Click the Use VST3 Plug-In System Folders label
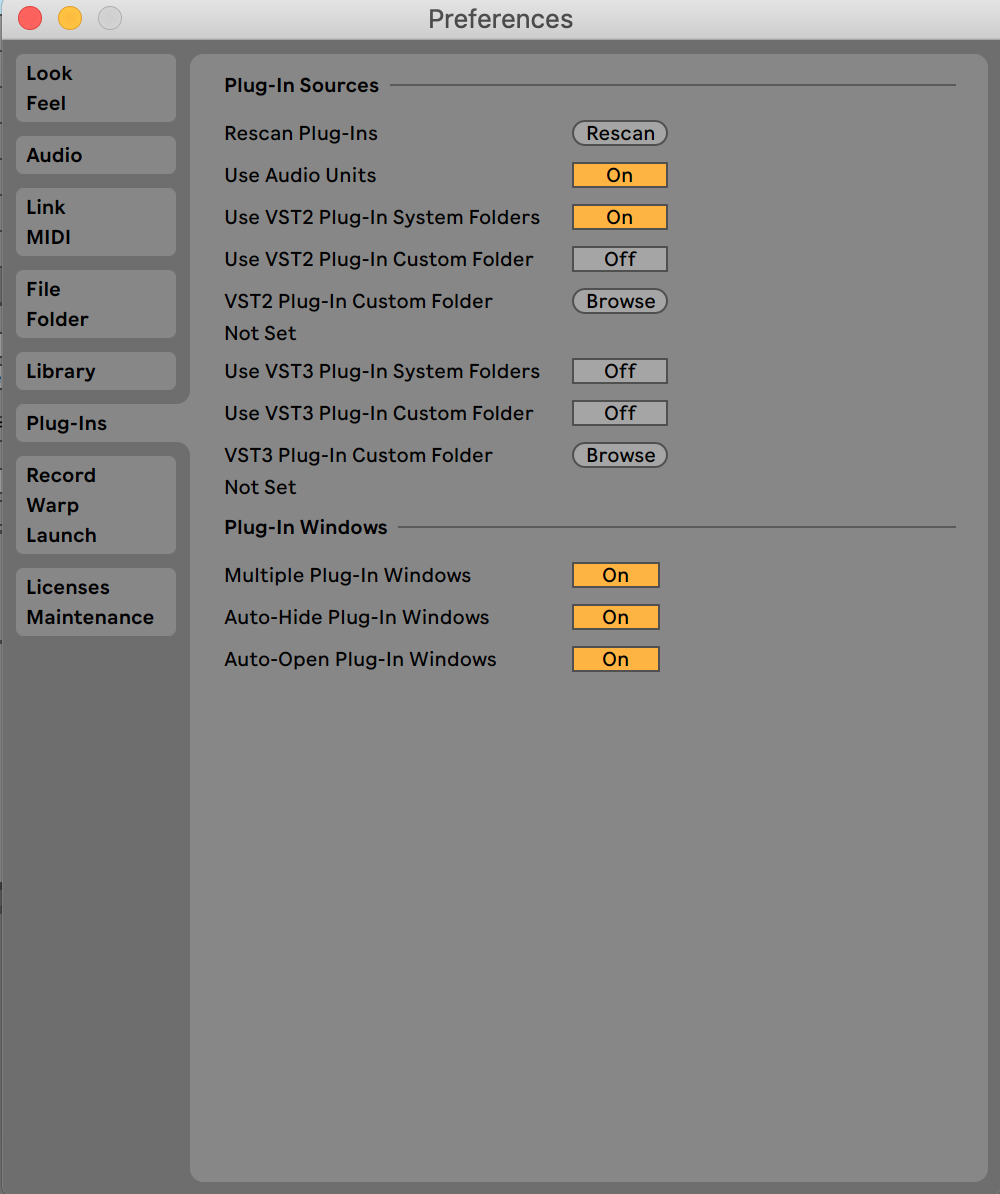1000x1194 pixels. click(x=382, y=371)
